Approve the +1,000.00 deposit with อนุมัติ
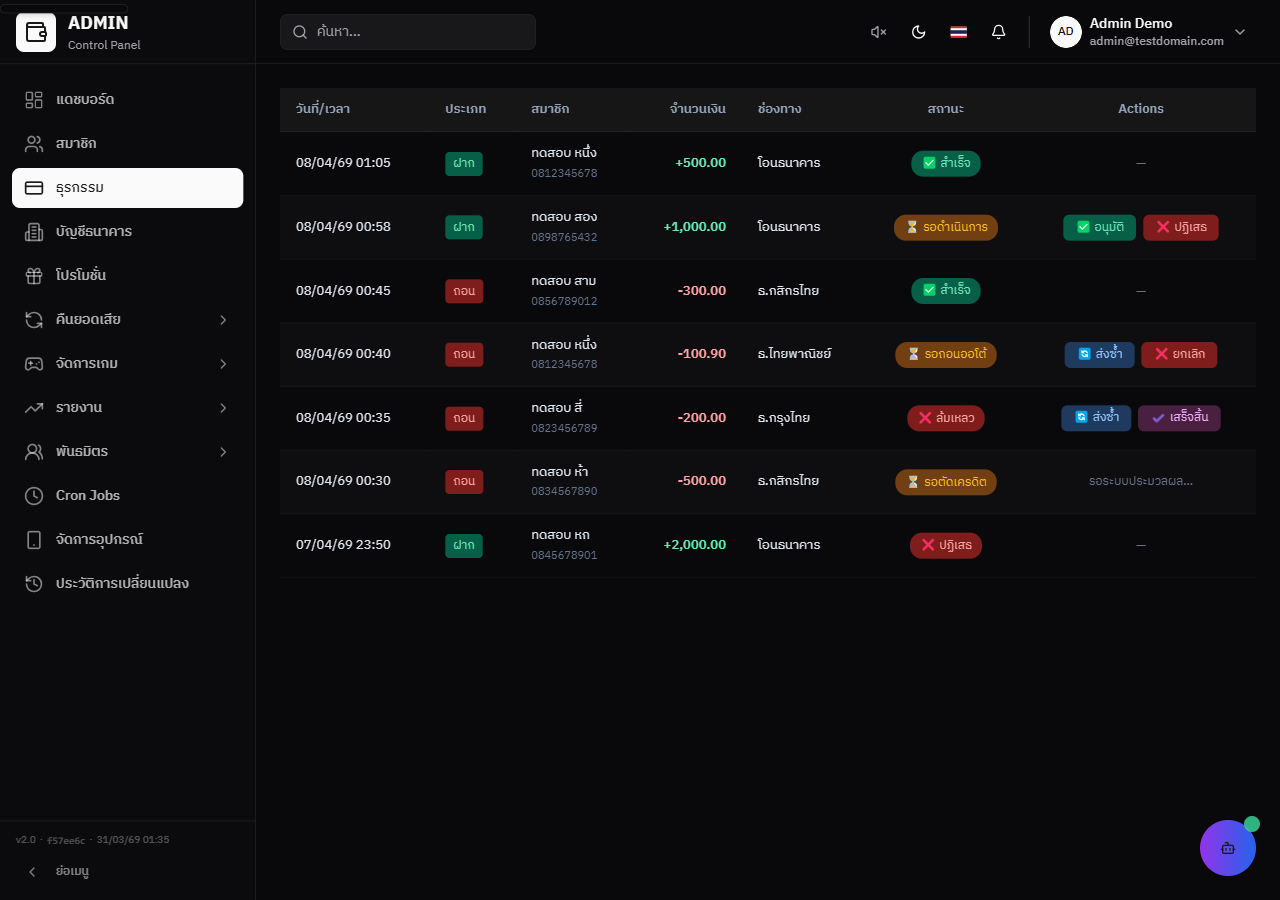The image size is (1280, 900). (x=1099, y=227)
